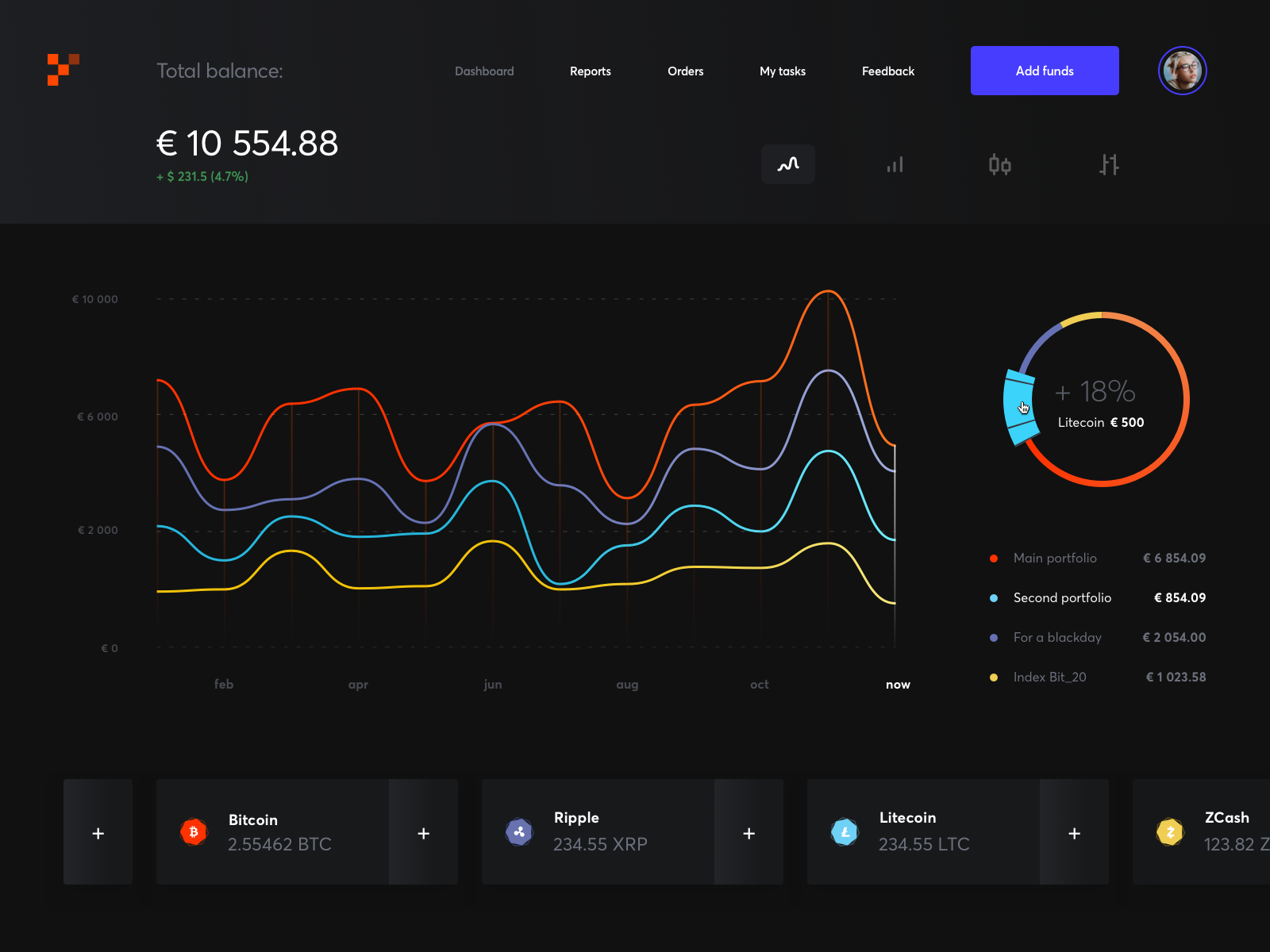Switch to the bar chart view icon
The width and height of the screenshot is (1270, 952).
895,164
